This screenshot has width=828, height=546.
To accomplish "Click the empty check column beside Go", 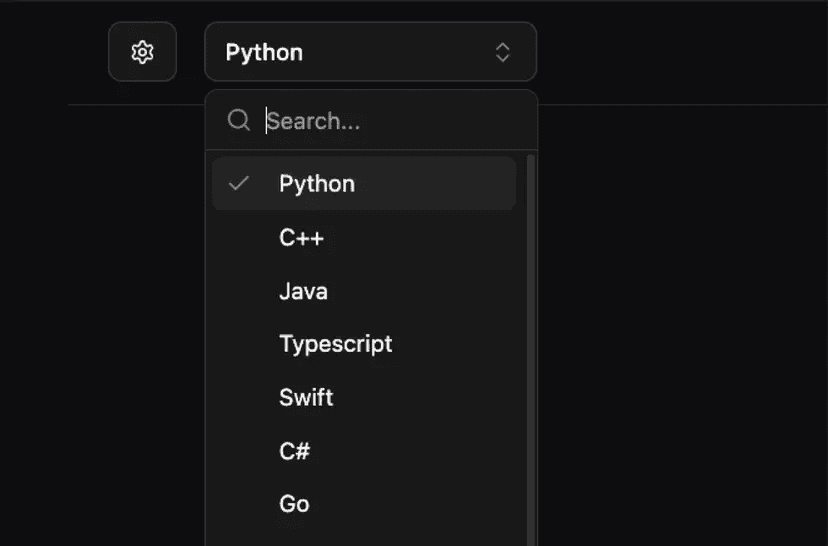I will point(239,504).
